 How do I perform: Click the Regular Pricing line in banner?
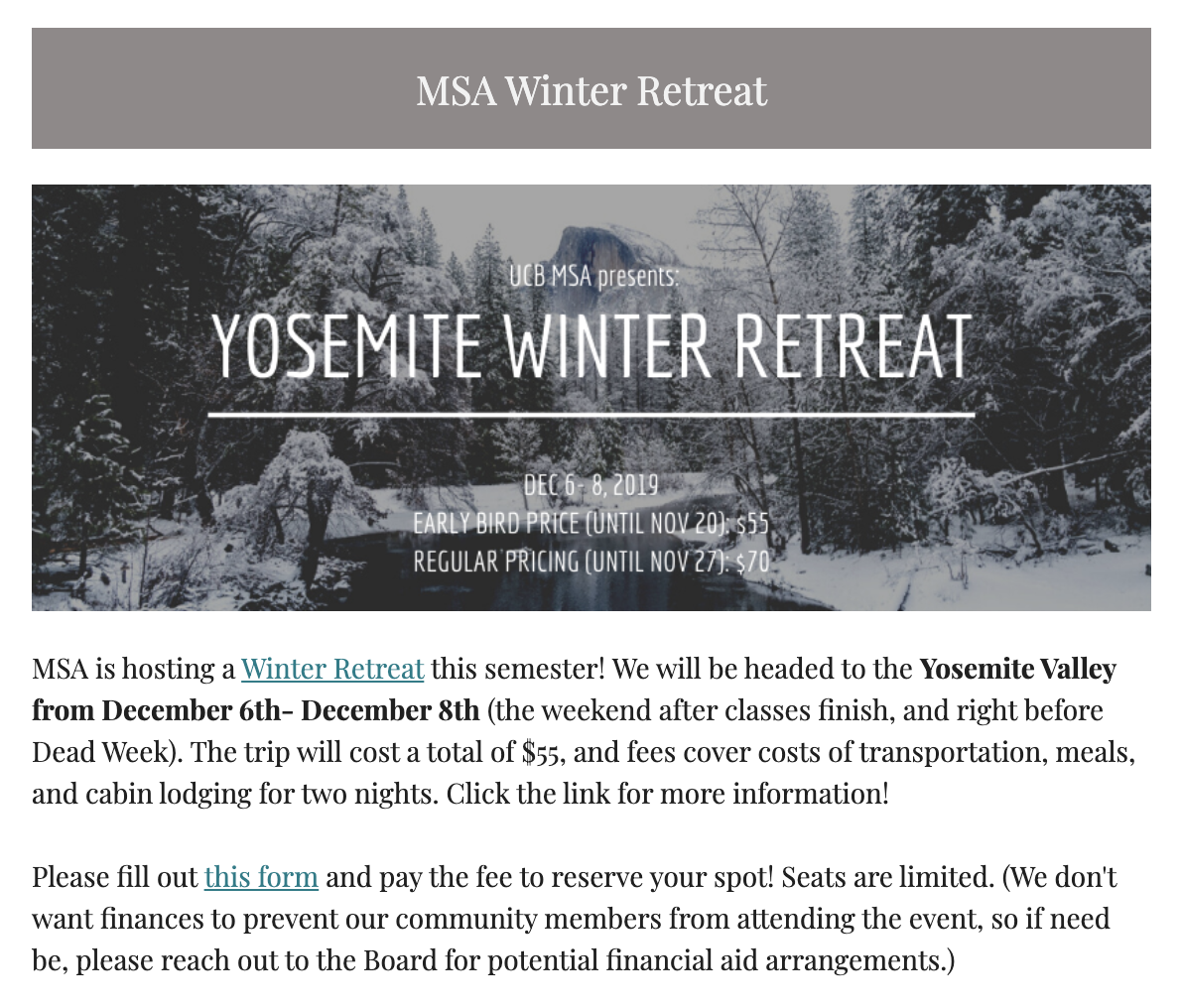click(x=590, y=562)
